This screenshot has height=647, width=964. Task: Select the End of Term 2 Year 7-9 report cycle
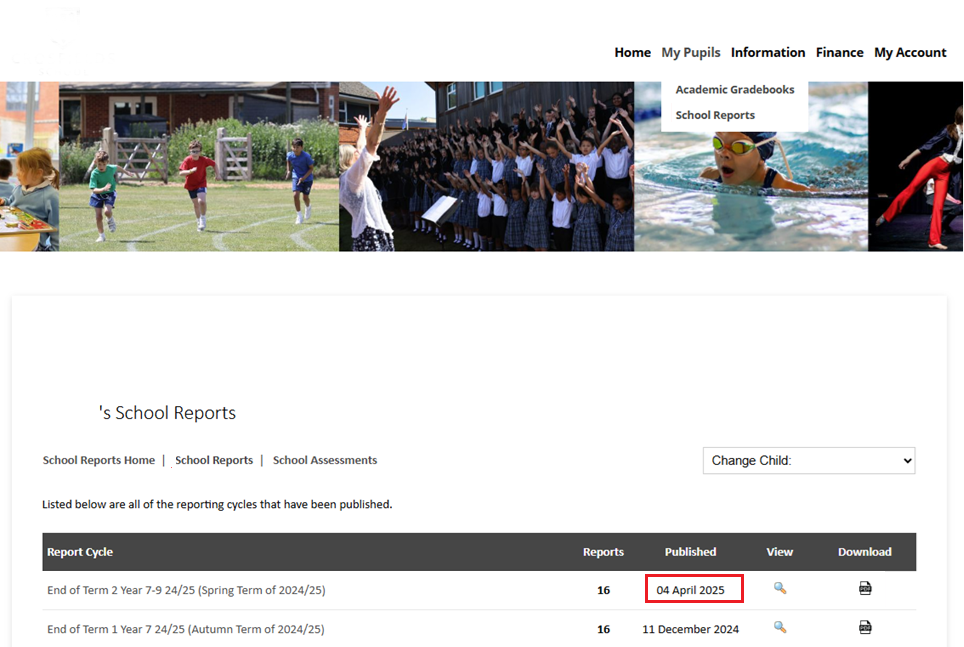coord(186,590)
